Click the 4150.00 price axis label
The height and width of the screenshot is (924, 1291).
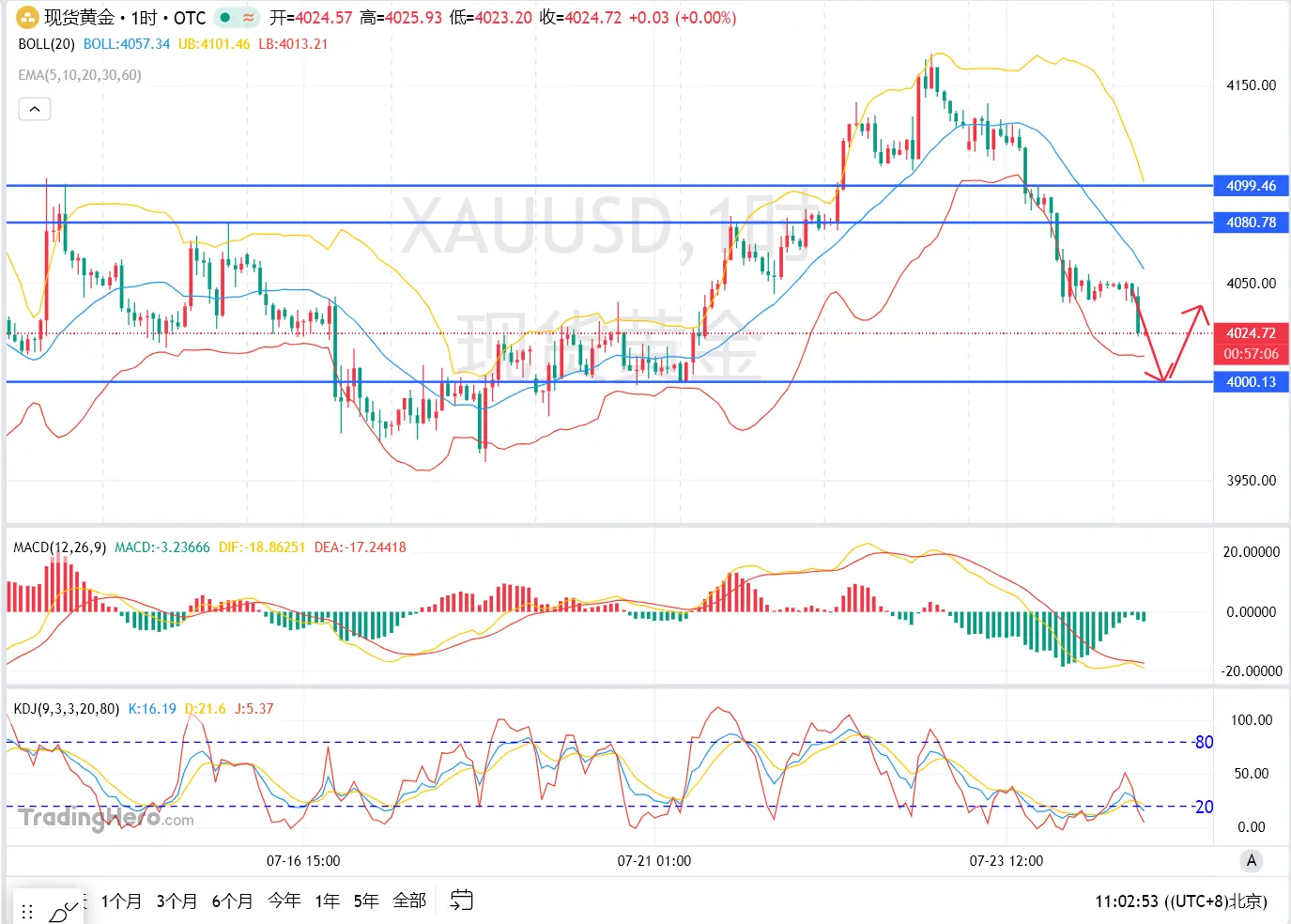pos(1252,85)
